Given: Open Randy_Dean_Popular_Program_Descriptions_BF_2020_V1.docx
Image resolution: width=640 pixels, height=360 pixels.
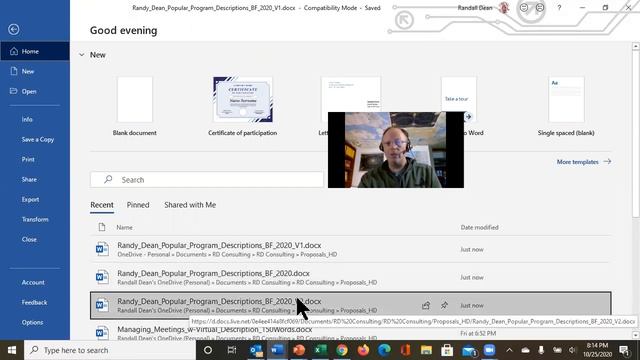Looking at the screenshot, I should click(351, 249).
